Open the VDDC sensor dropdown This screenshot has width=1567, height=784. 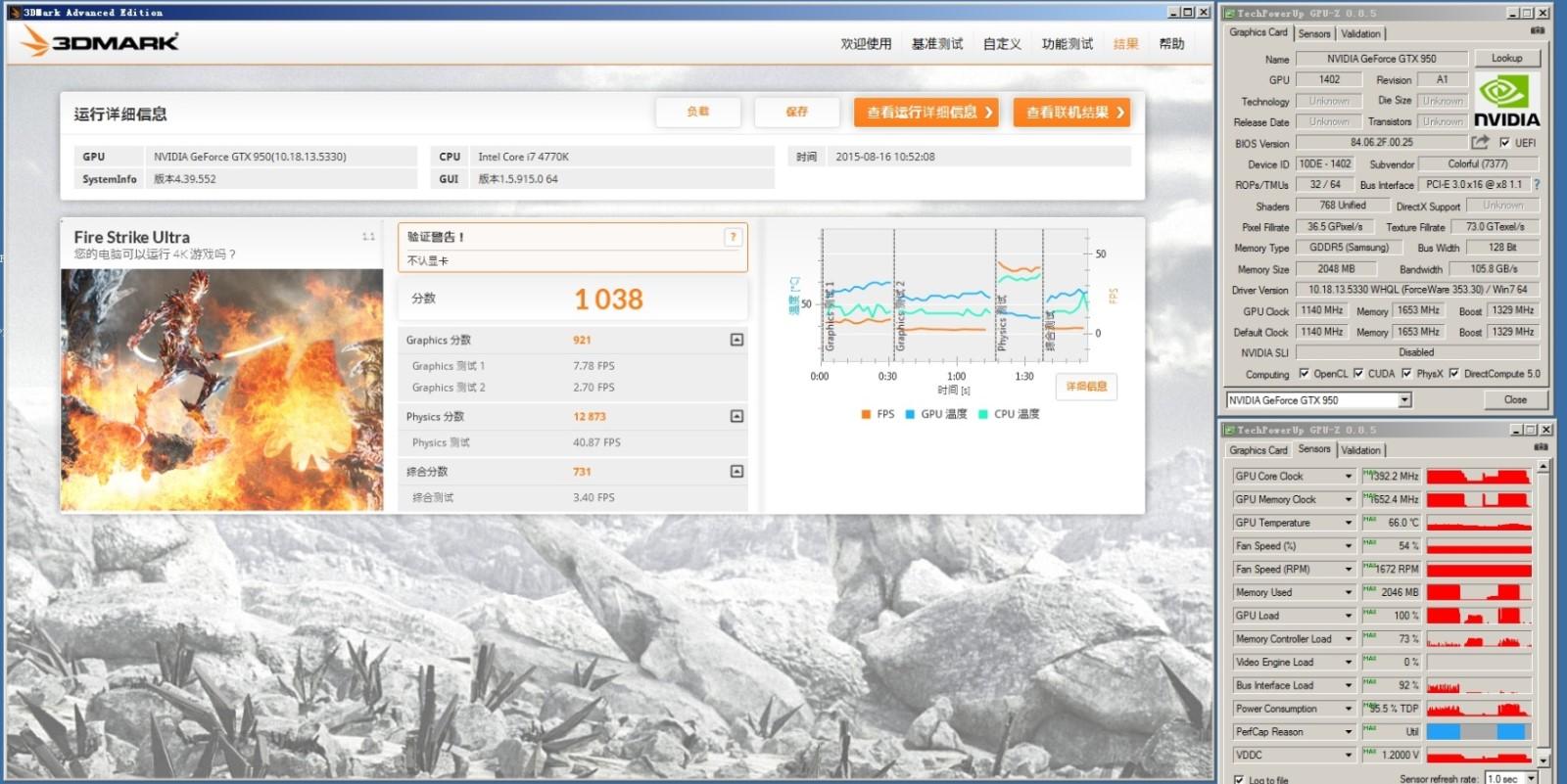[x=1348, y=755]
